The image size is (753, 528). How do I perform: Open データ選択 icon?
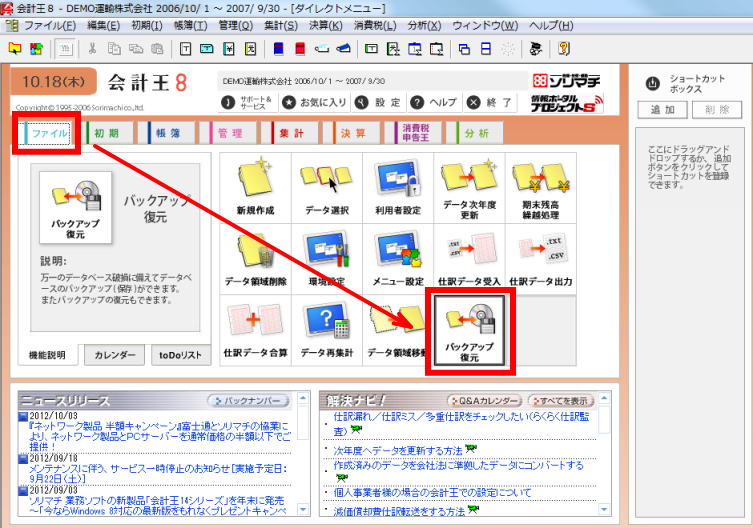coord(326,187)
